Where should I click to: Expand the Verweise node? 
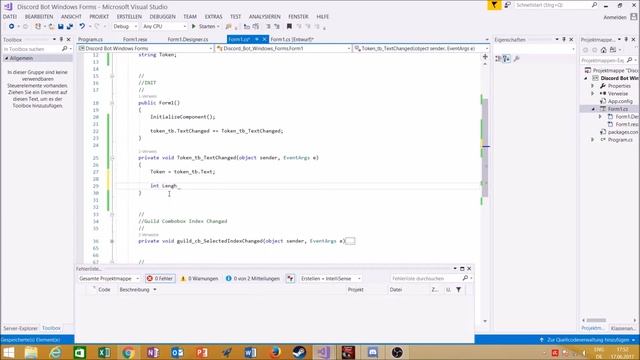[593, 93]
